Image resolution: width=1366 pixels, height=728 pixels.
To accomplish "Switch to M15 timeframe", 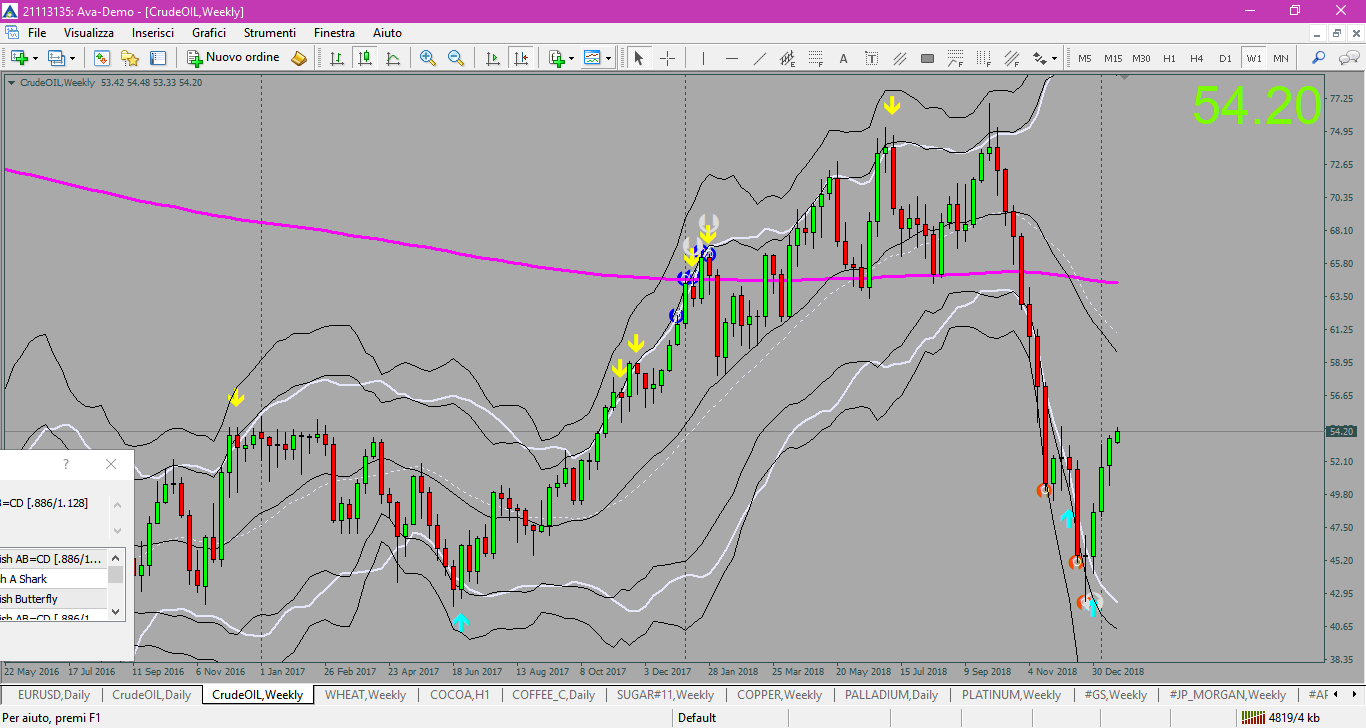I will tap(1113, 58).
